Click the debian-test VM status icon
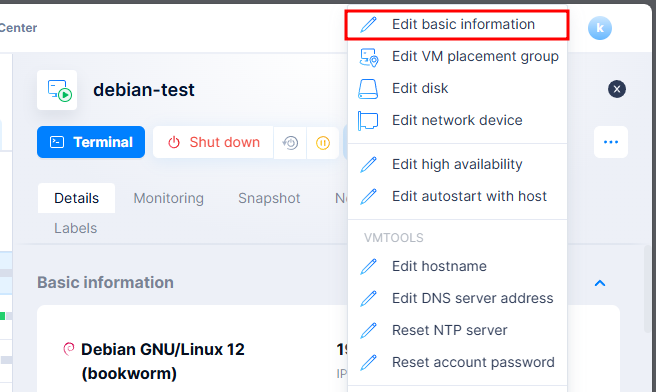This screenshot has height=392, width=656. (57, 90)
